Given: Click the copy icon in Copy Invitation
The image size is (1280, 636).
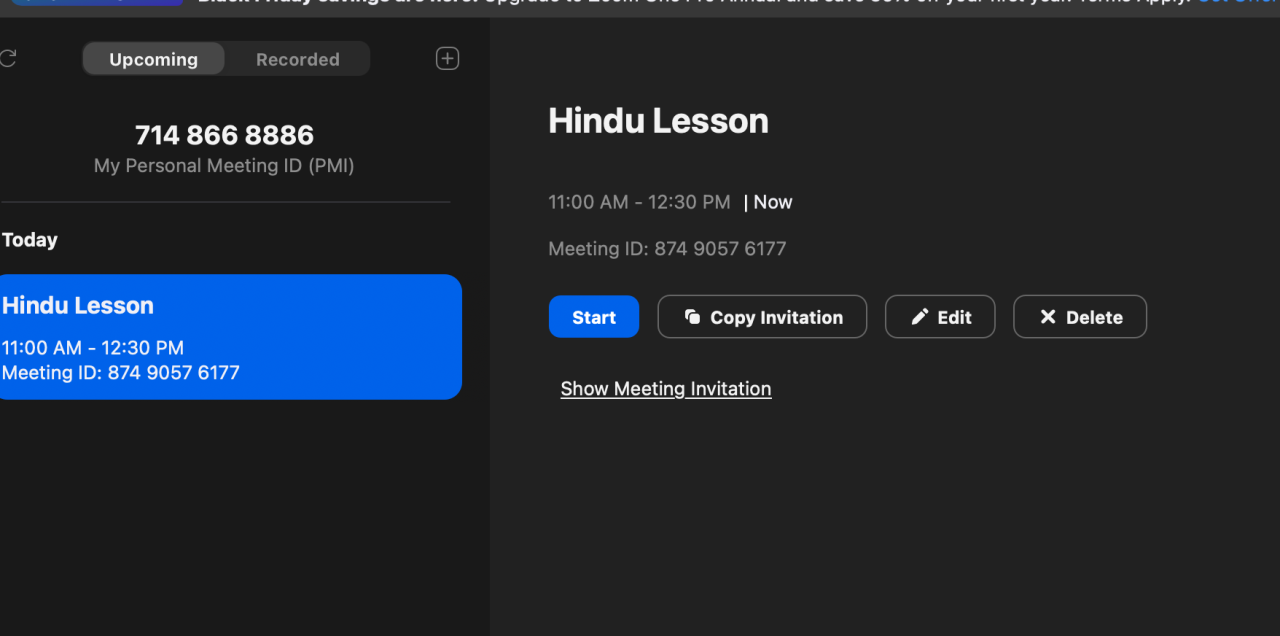Looking at the screenshot, I should 692,317.
